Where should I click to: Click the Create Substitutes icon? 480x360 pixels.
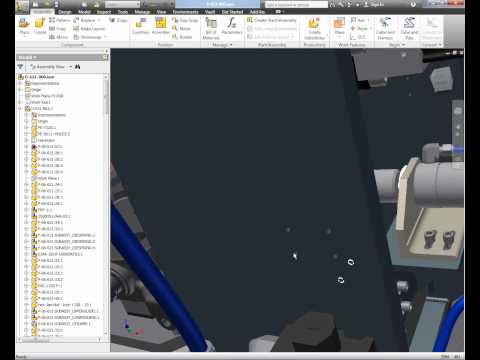[x=314, y=28]
